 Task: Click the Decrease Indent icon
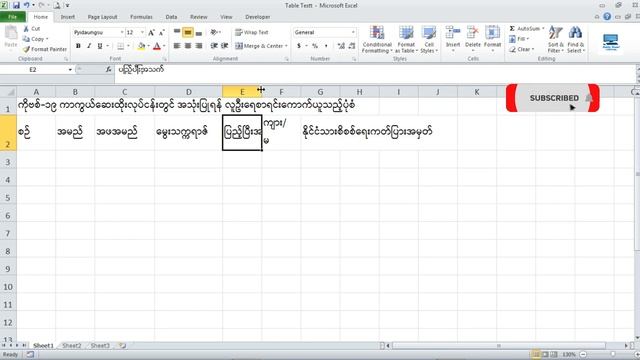tap(214, 46)
